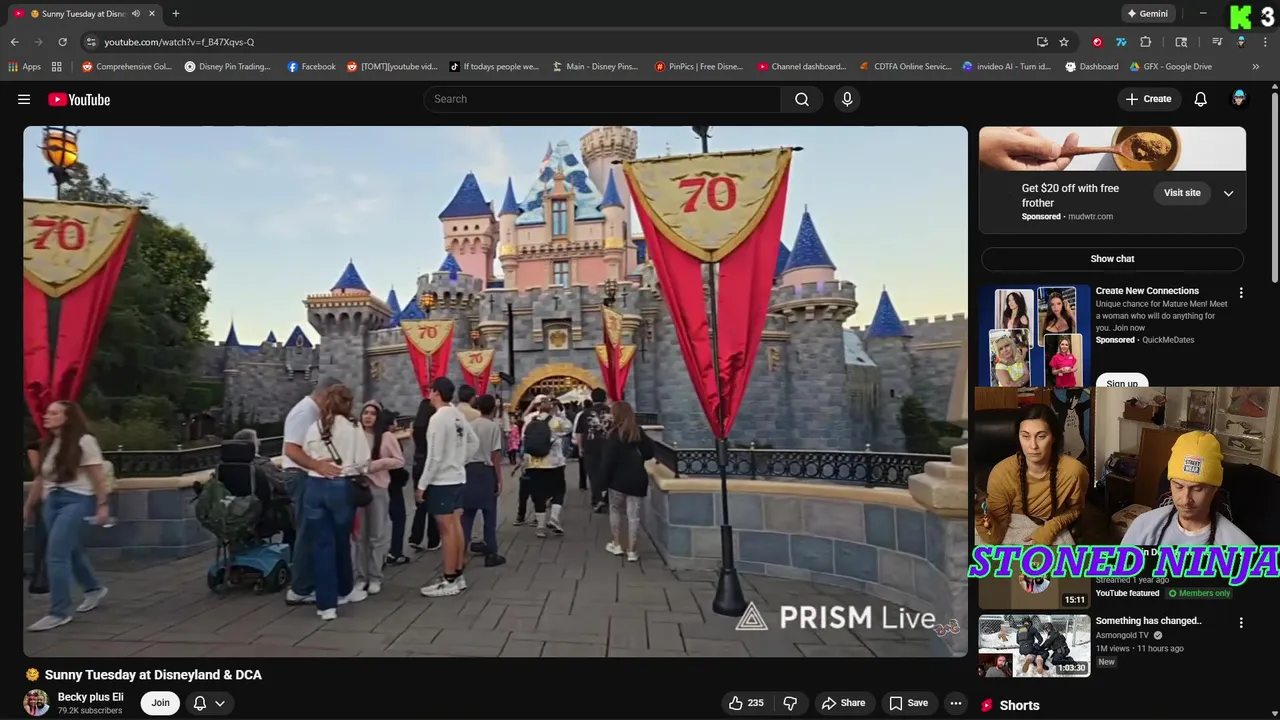
Task: Open the Apps bookmarks shortcut
Action: coord(25,67)
